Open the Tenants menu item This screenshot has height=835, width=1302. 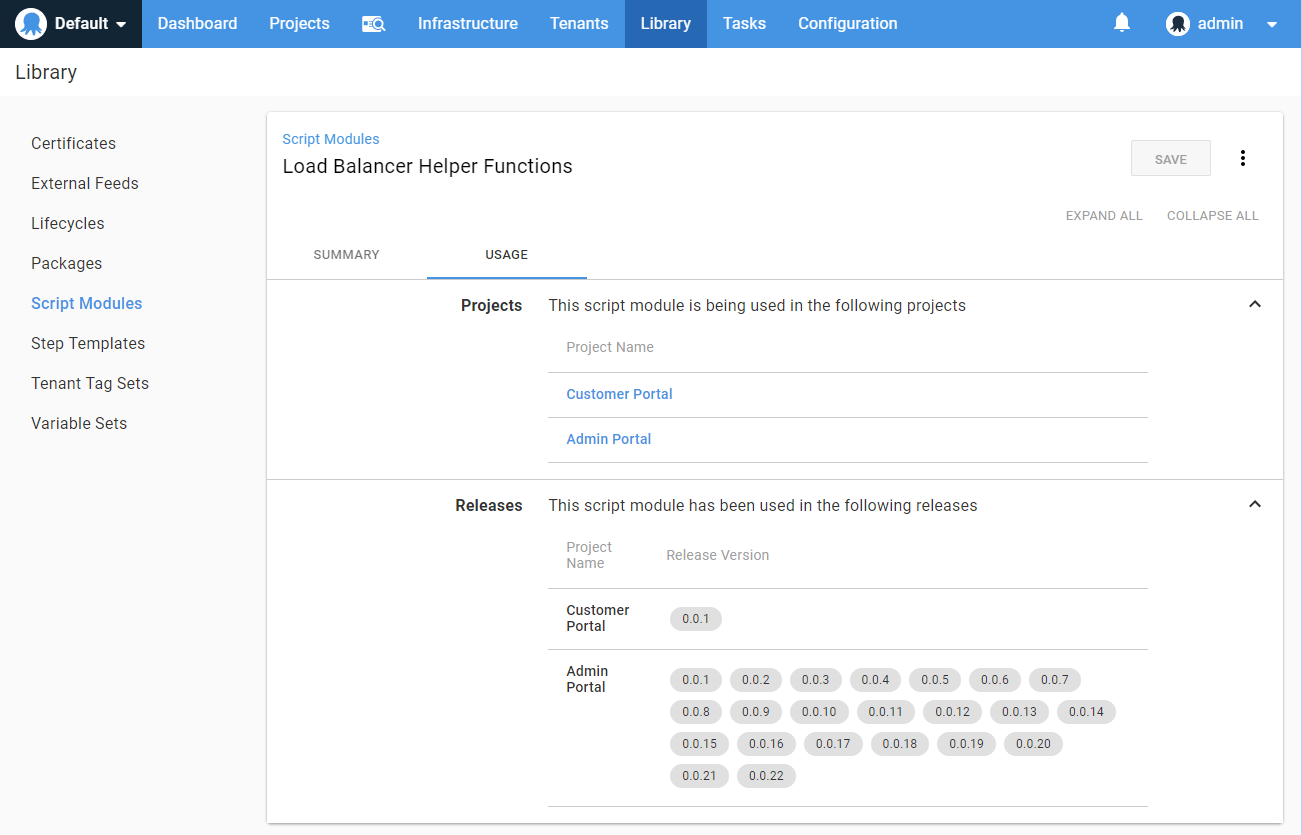579,23
